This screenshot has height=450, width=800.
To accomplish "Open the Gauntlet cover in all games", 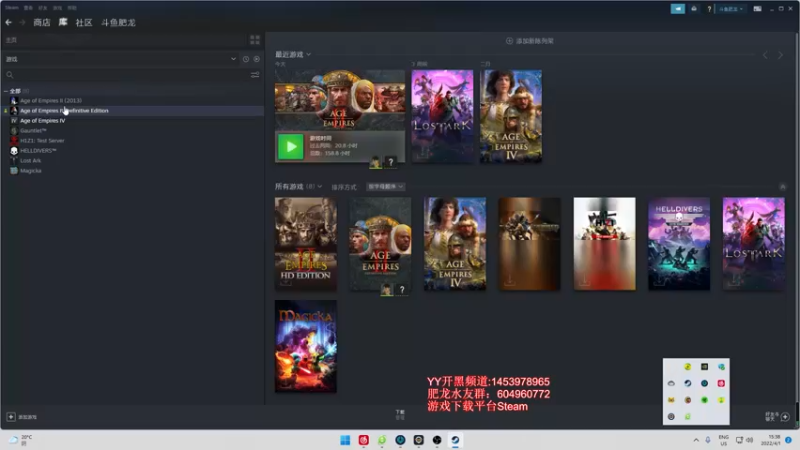I will [x=529, y=244].
